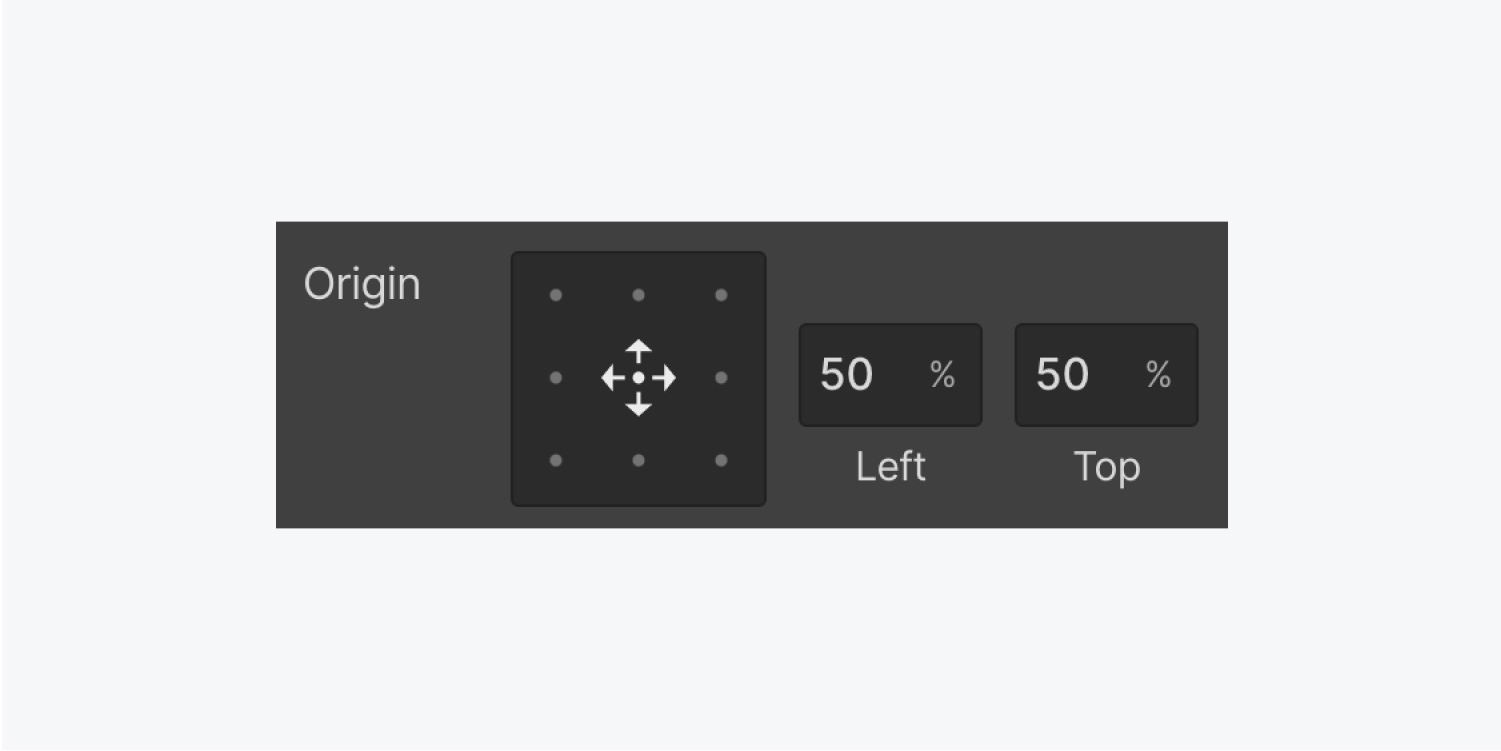Set origin to middle-left dot
This screenshot has width=1501, height=751.
pos(556,378)
